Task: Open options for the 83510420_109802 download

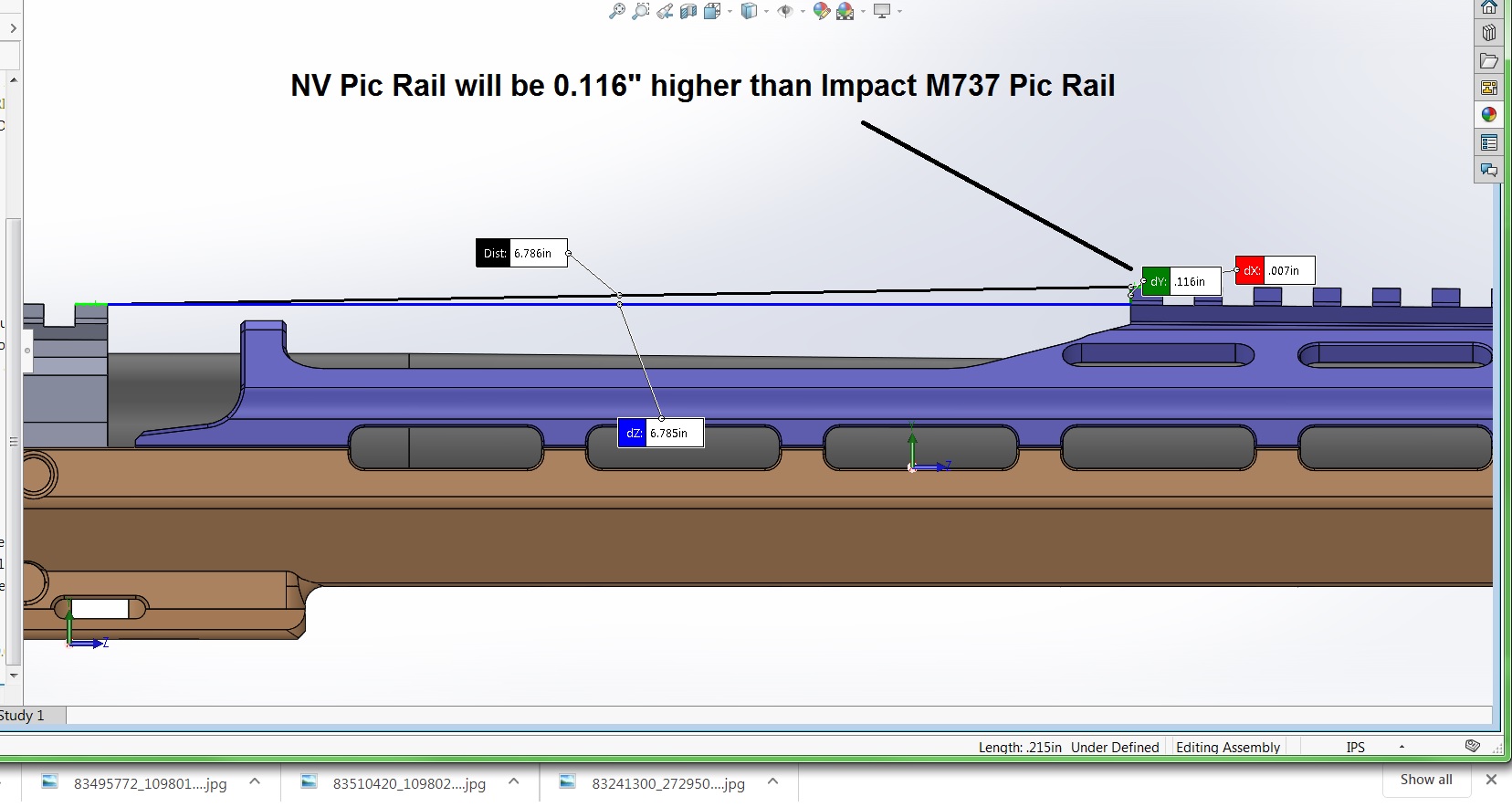Action: tap(513, 781)
